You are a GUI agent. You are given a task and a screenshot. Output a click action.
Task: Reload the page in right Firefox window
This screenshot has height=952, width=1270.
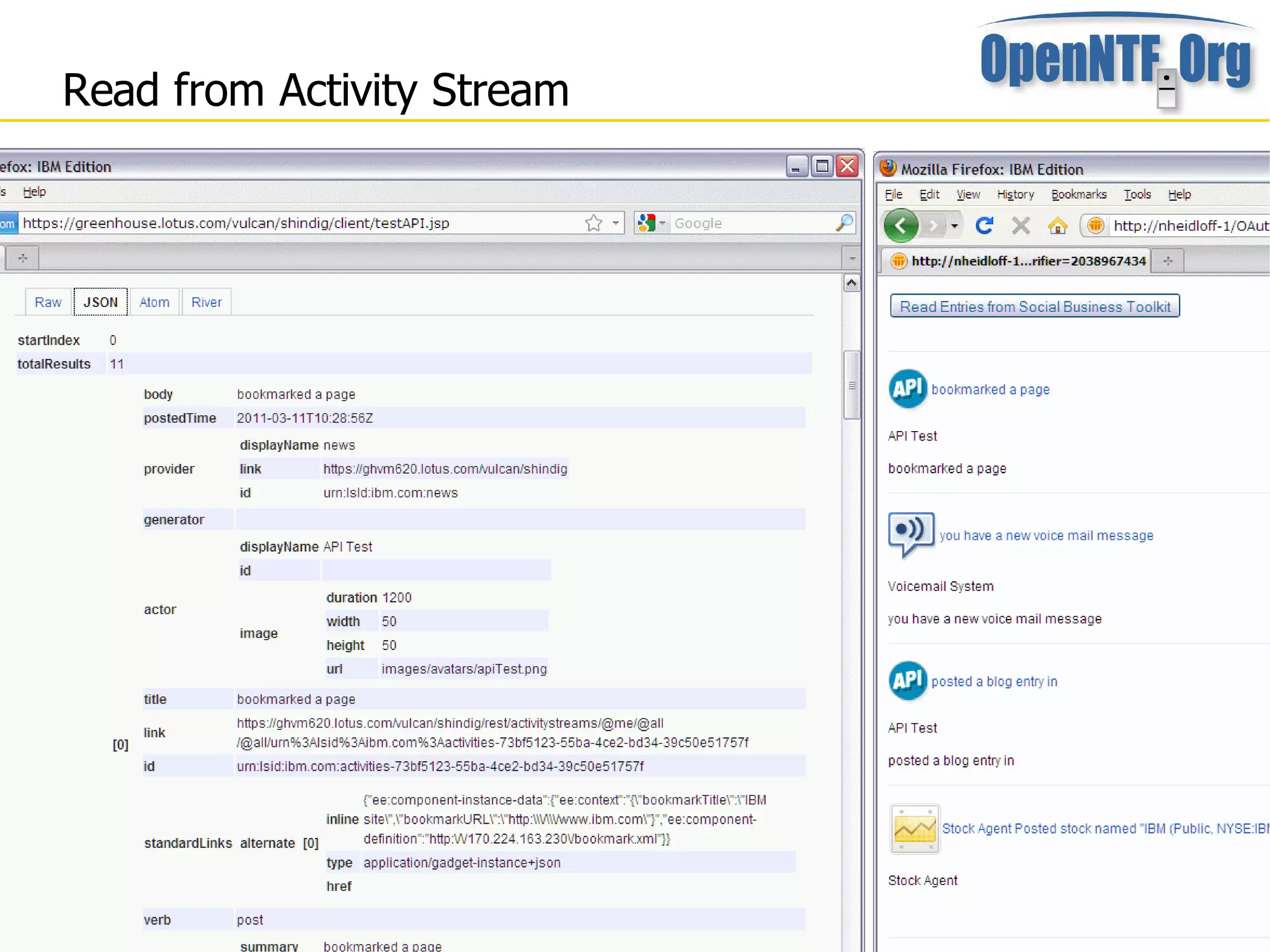(984, 225)
